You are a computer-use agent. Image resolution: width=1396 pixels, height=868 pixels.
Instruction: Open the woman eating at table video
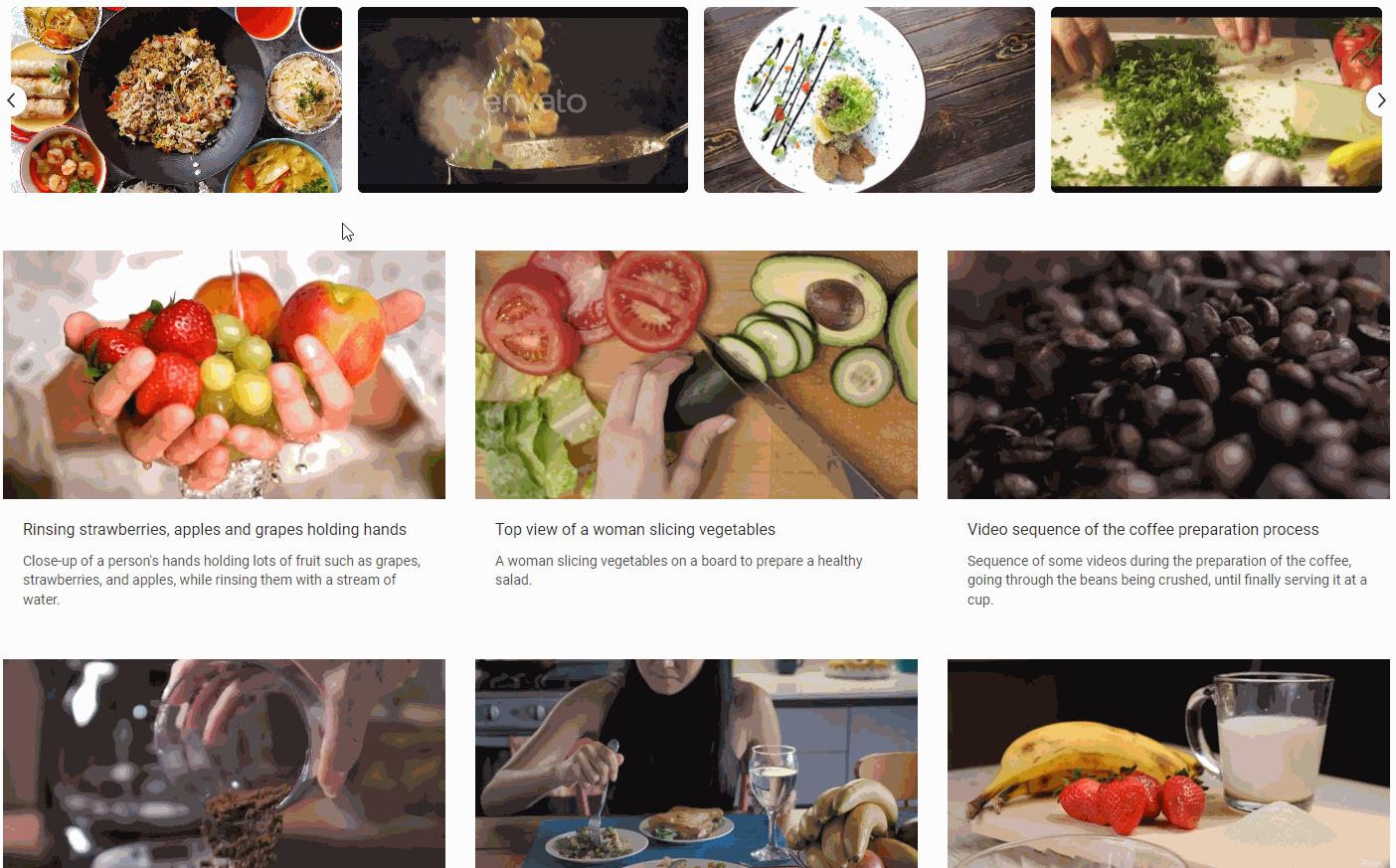[x=696, y=764]
